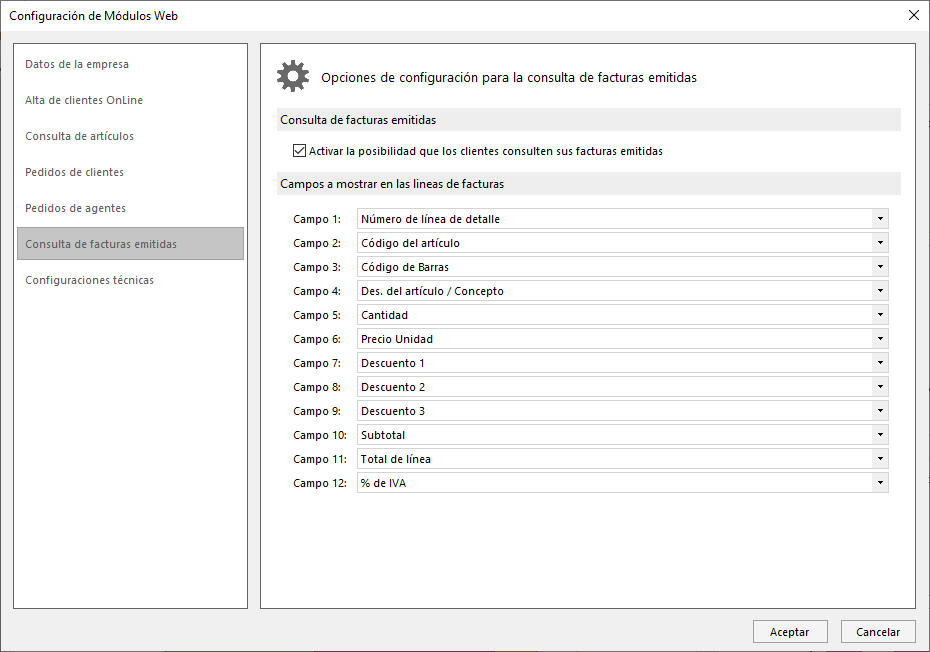
Task: Open the Campo 1 dropdown arrow
Action: (880, 219)
